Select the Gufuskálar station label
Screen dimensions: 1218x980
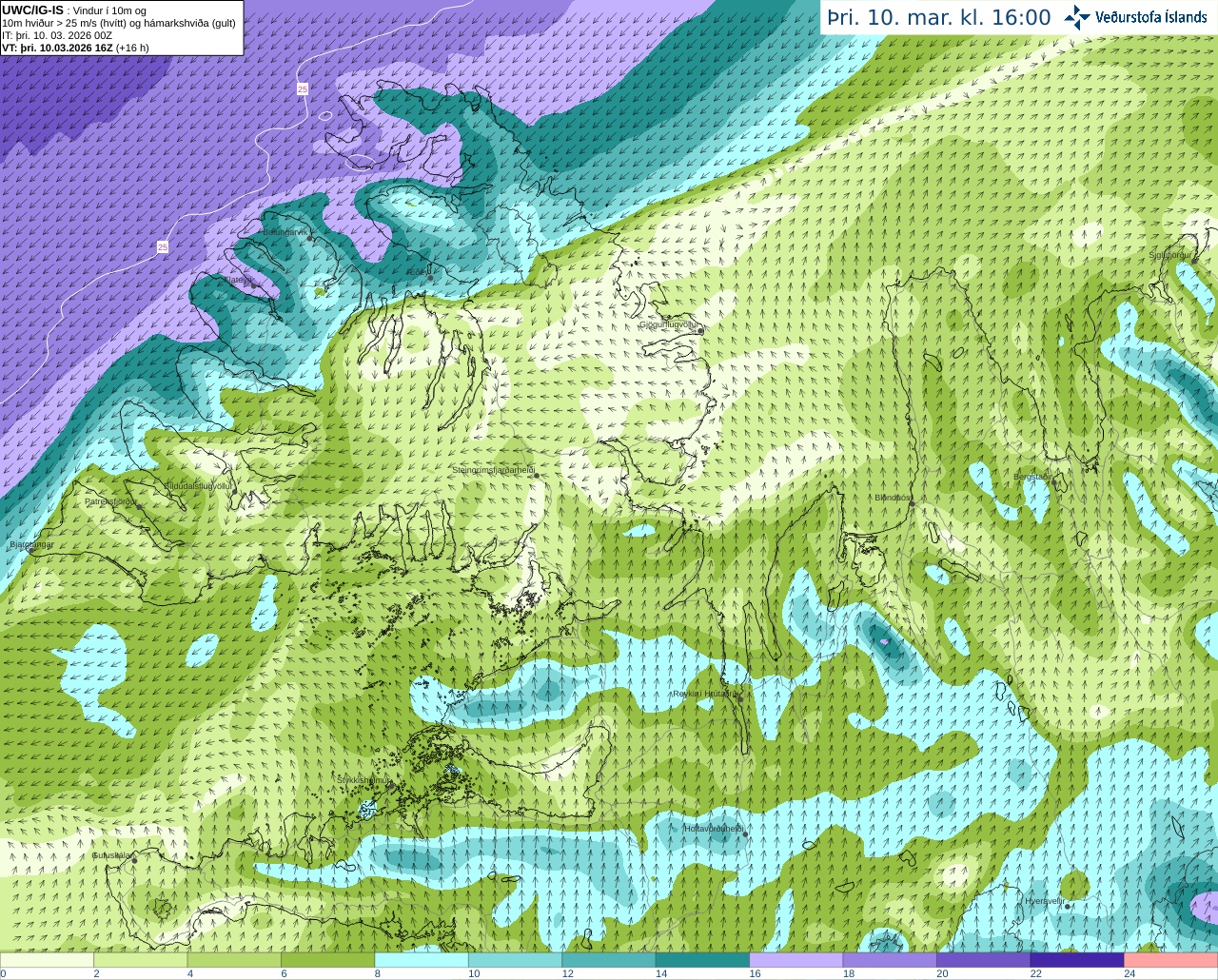click(x=111, y=854)
